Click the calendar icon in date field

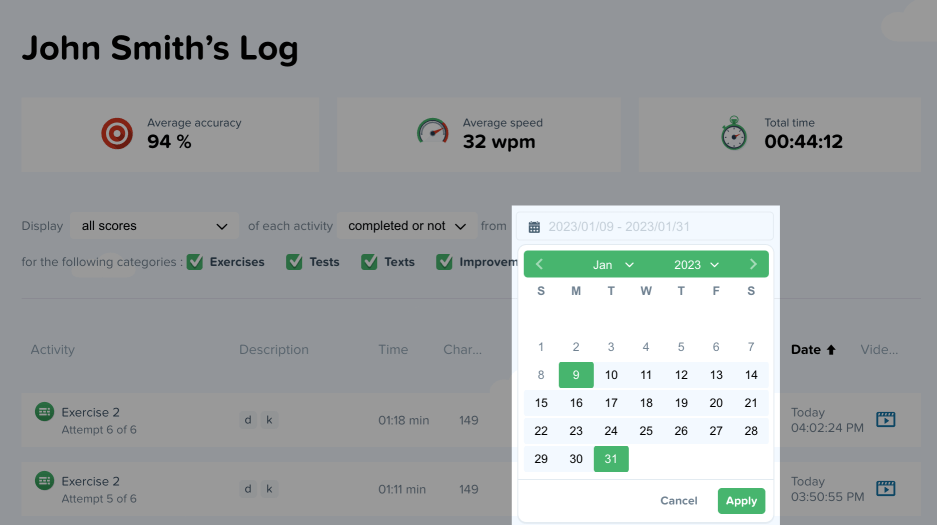point(534,227)
